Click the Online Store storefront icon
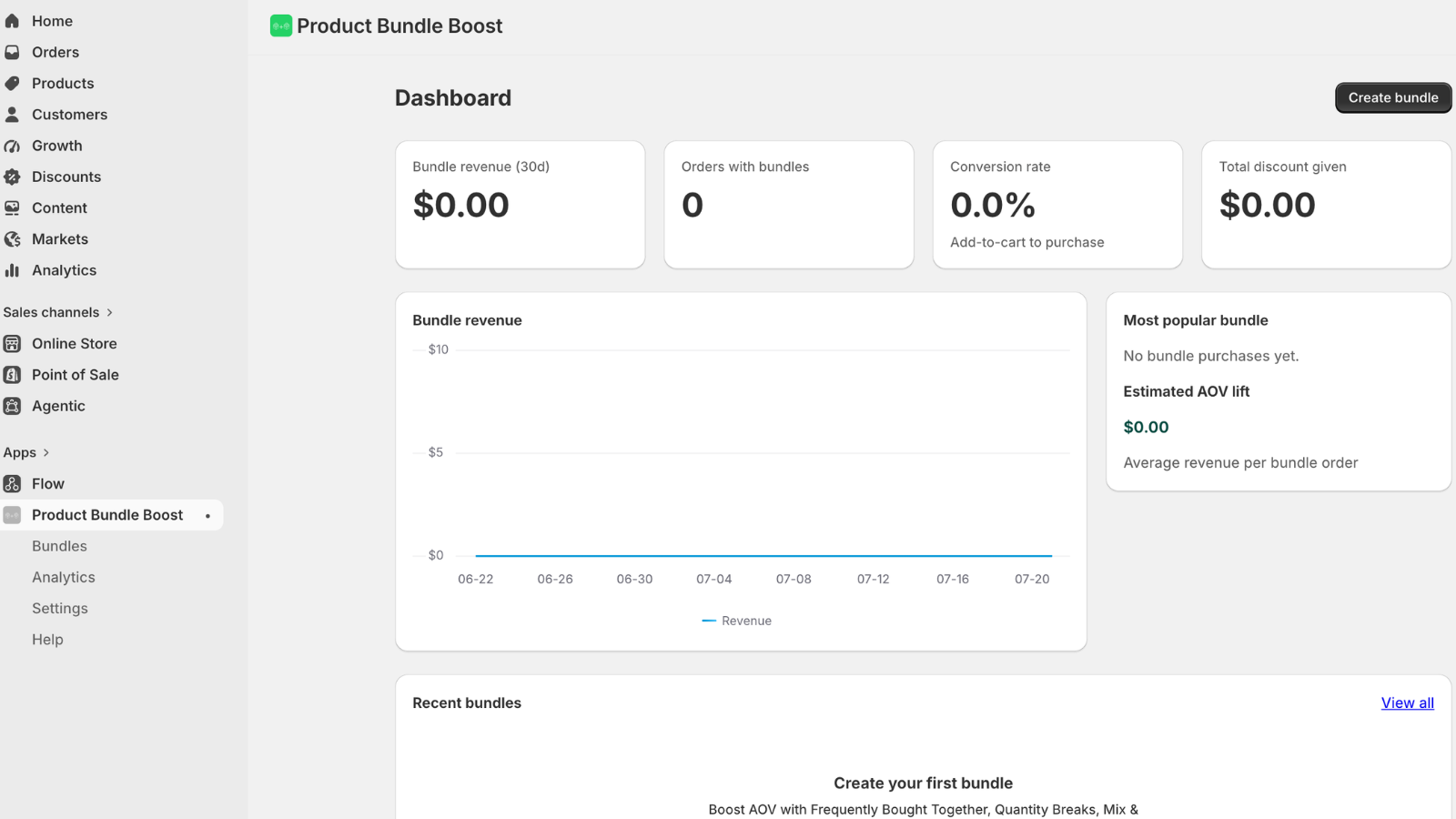1456x819 pixels. click(x=12, y=343)
